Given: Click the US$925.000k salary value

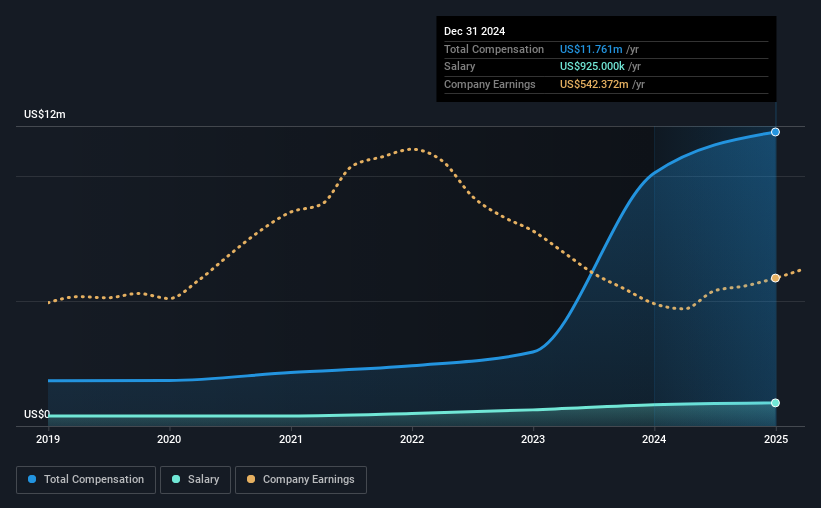Looking at the screenshot, I should tap(592, 67).
